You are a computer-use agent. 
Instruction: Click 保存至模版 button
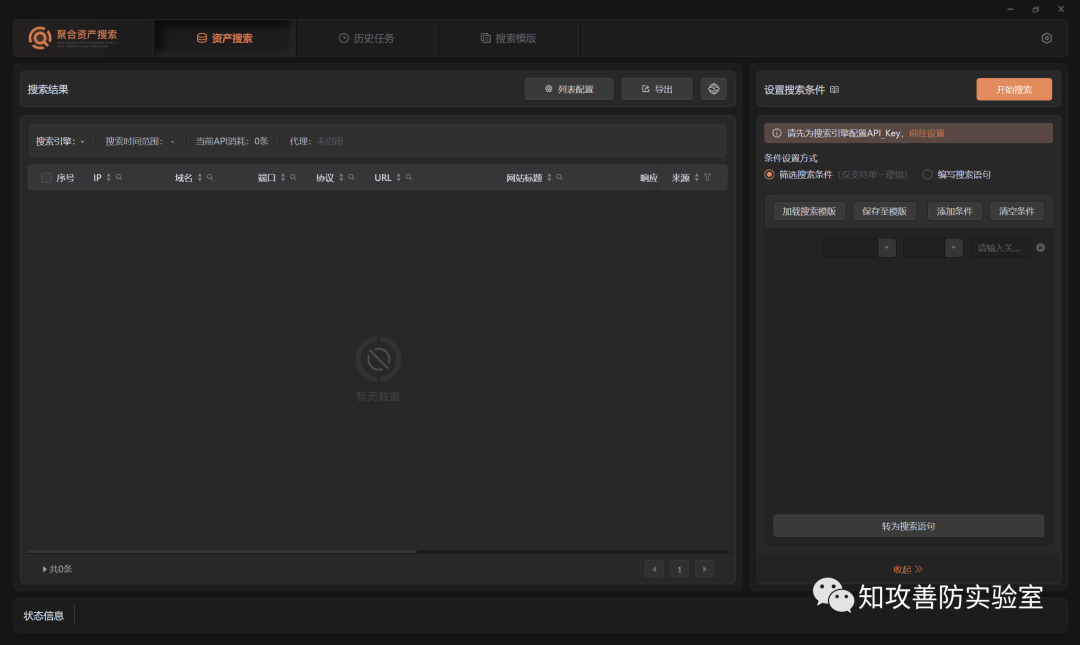(884, 211)
